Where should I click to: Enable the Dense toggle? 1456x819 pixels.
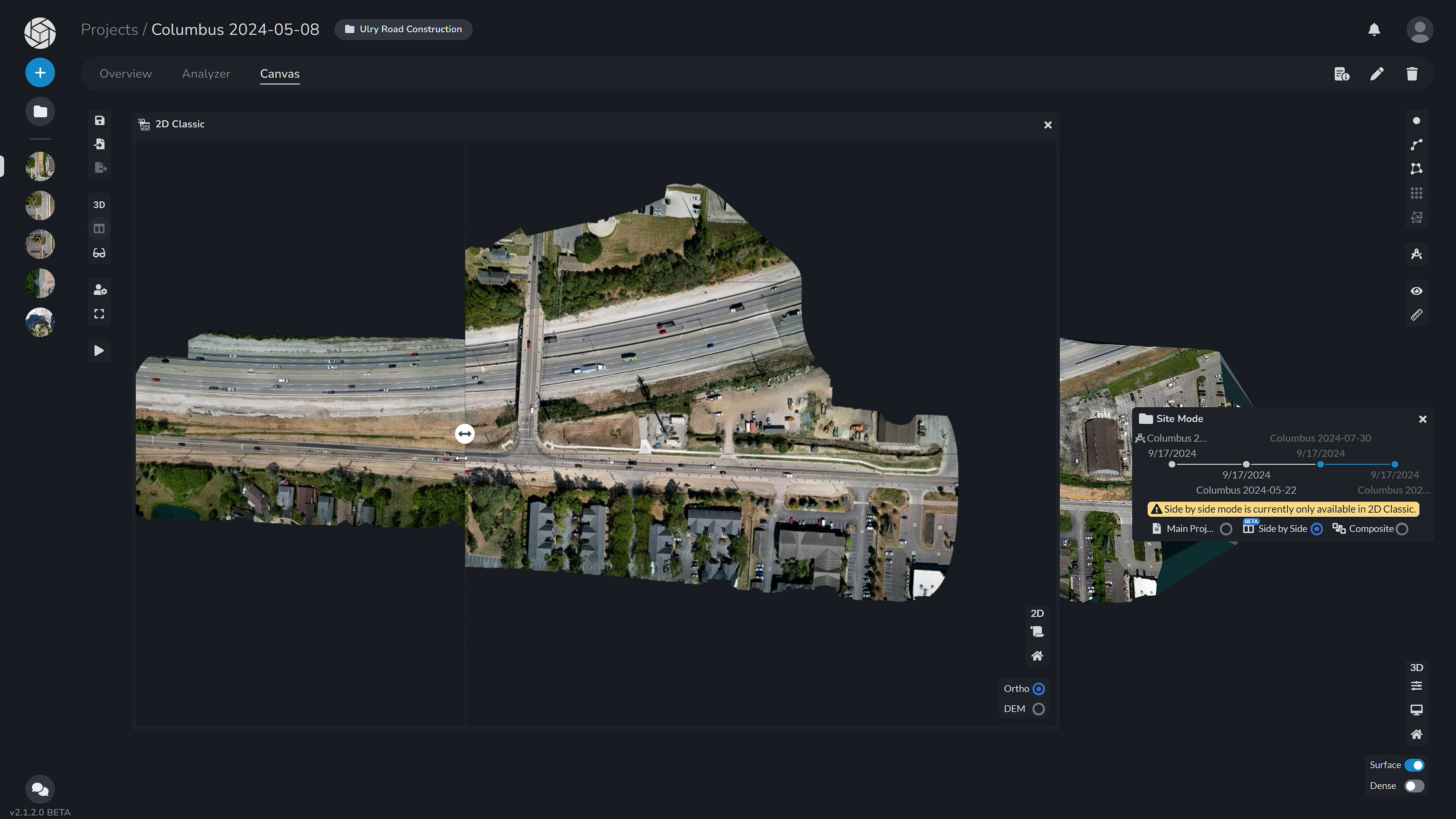pos(1415,786)
